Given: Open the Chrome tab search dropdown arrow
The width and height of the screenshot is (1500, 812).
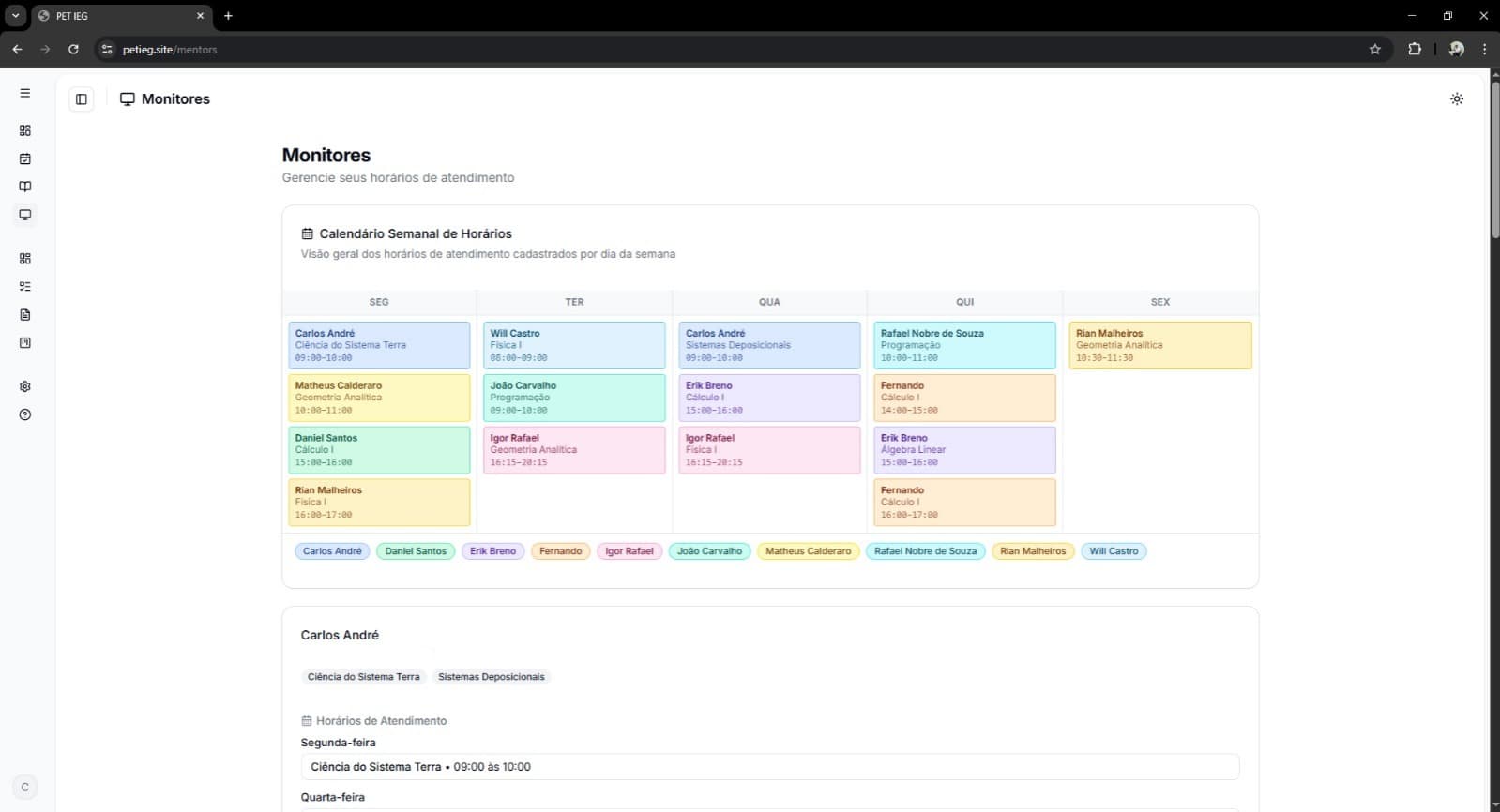Looking at the screenshot, I should point(15,16).
